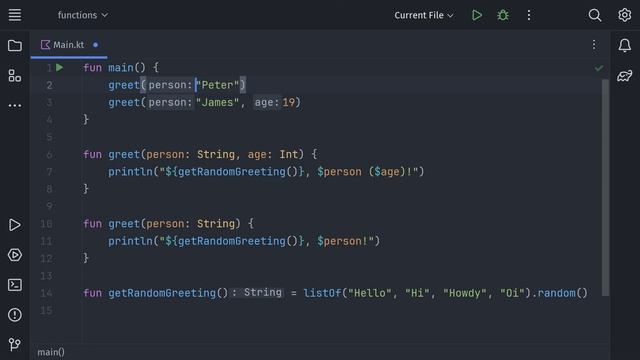Click the age value 19
Viewport: 640px width, 360px height.
(x=289, y=102)
